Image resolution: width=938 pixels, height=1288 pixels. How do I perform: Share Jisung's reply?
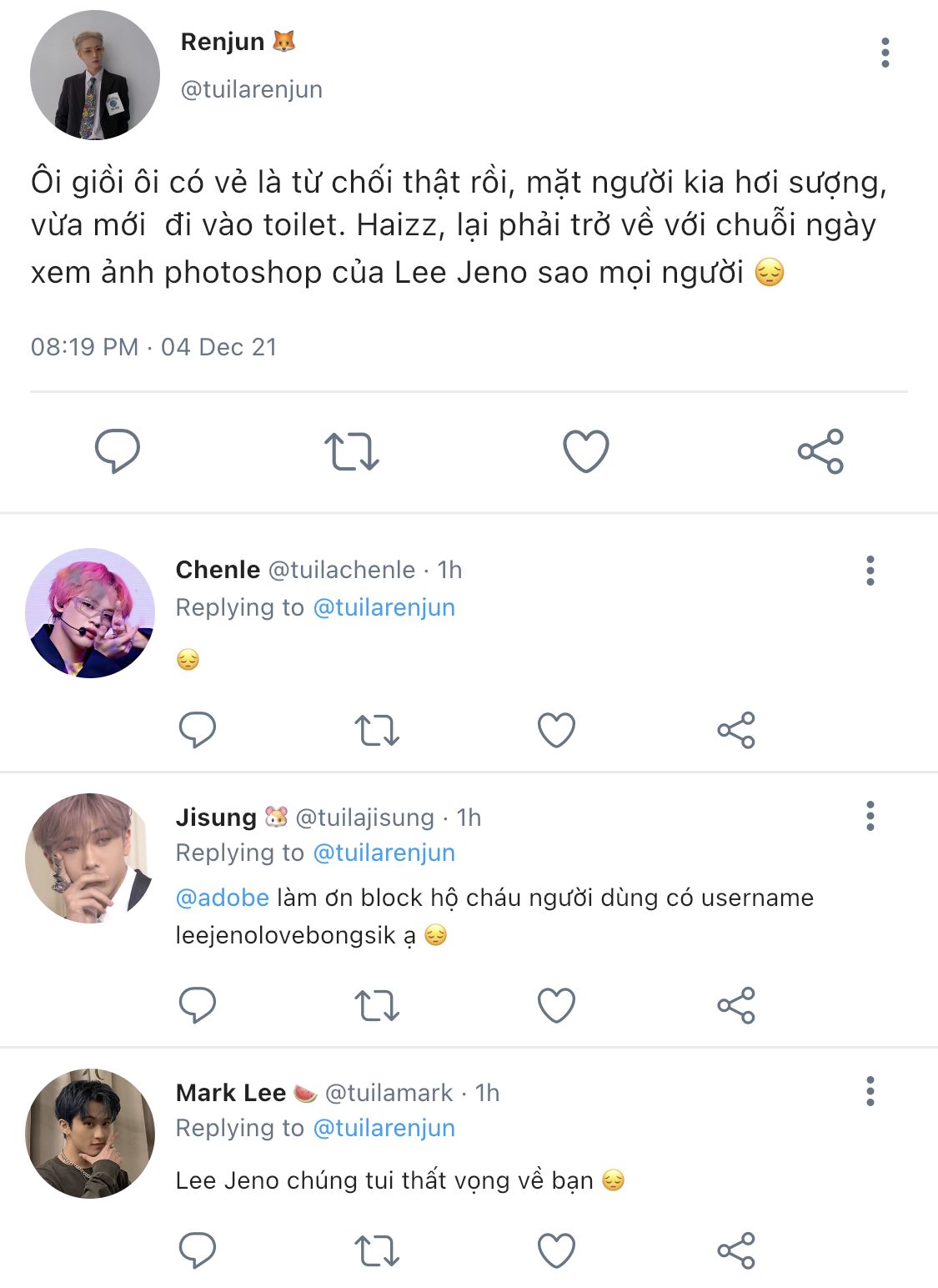click(x=736, y=1005)
